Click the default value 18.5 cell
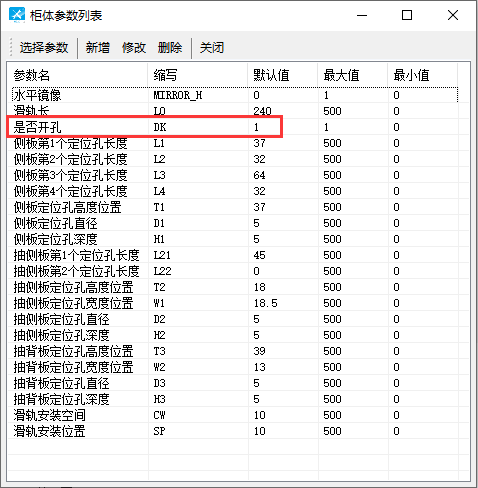Viewport: 478px width, 488px height. point(266,303)
